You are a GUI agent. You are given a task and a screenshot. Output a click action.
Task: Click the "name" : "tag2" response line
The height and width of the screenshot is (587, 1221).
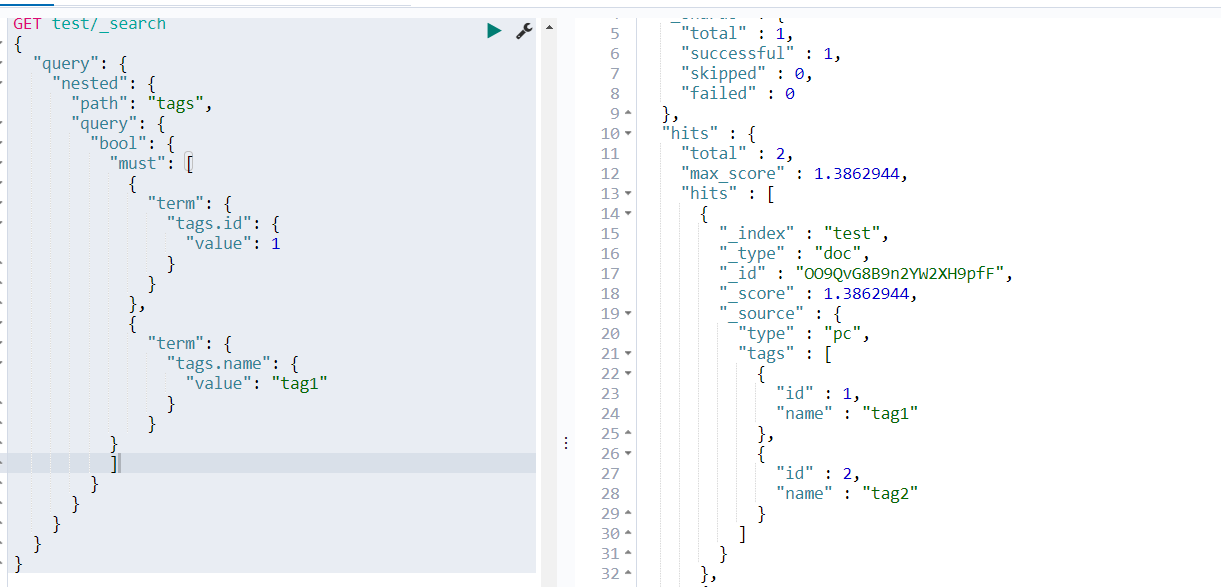847,493
